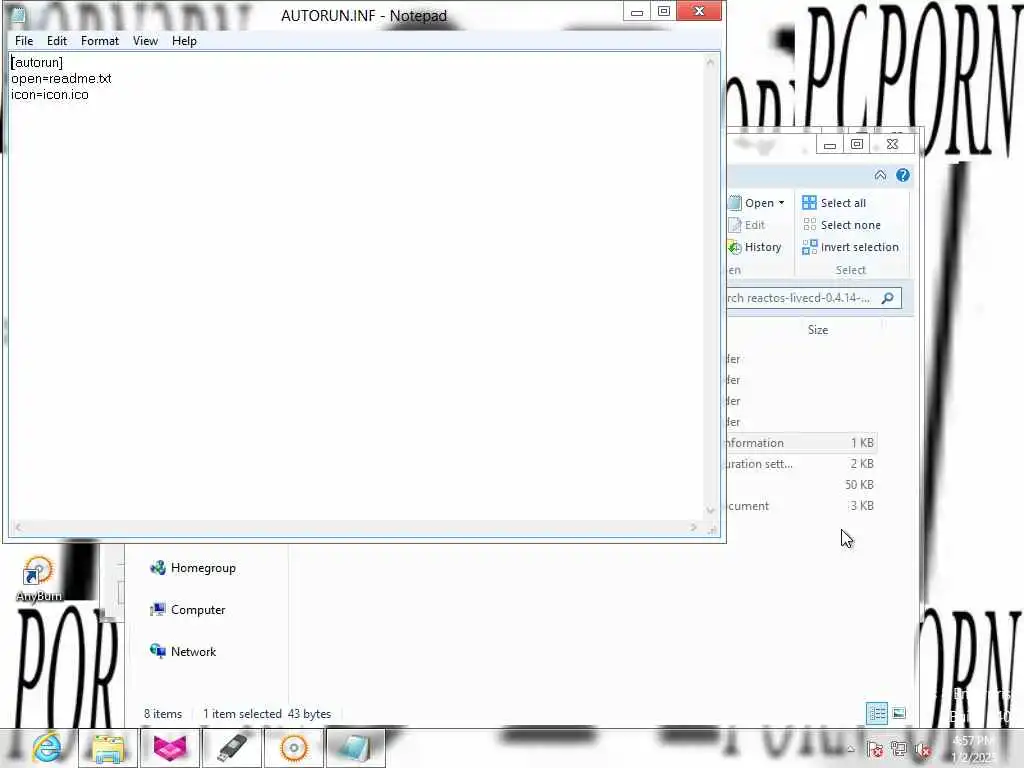This screenshot has width=1024, height=768.
Task: Click Notepad vertical scrollbar up arrow
Action: 711,63
